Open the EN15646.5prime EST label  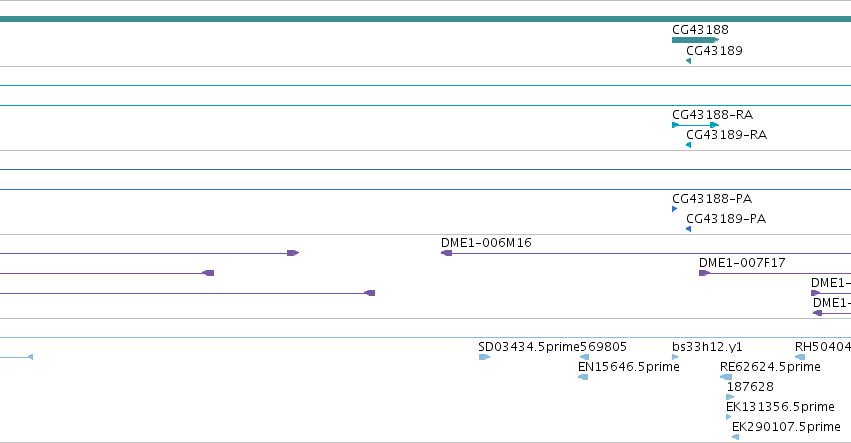coord(629,367)
